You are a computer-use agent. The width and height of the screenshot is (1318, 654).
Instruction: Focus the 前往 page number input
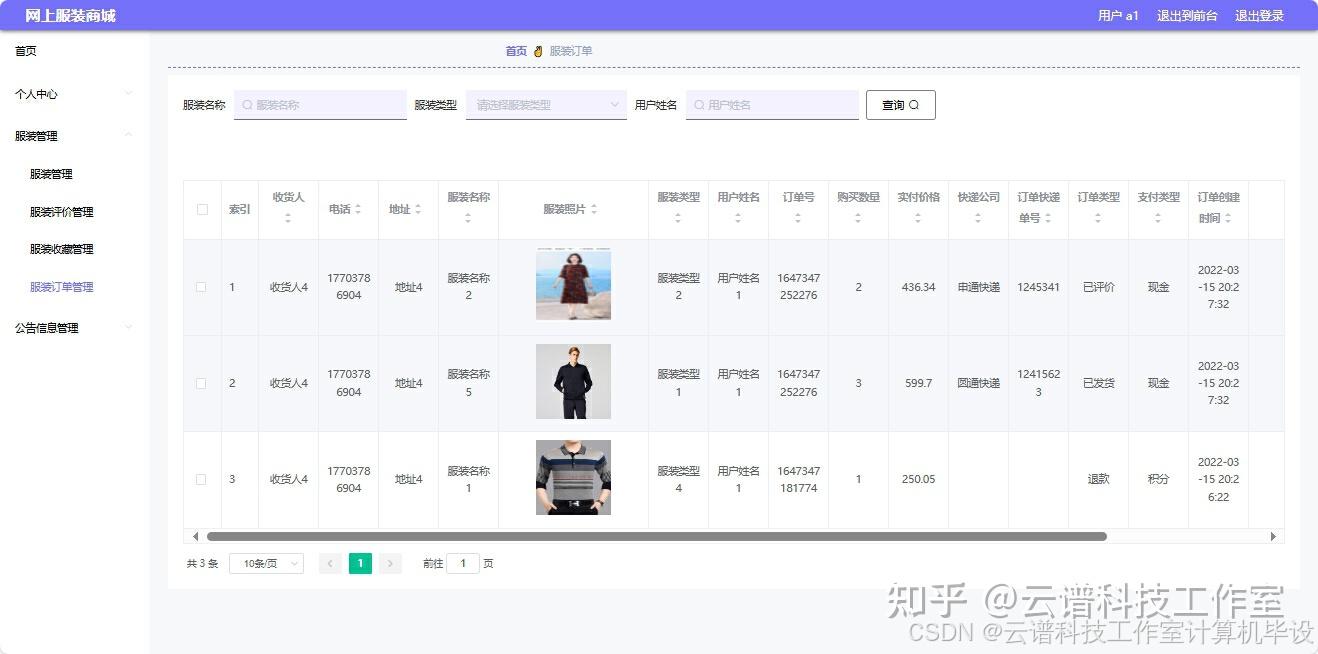(463, 564)
